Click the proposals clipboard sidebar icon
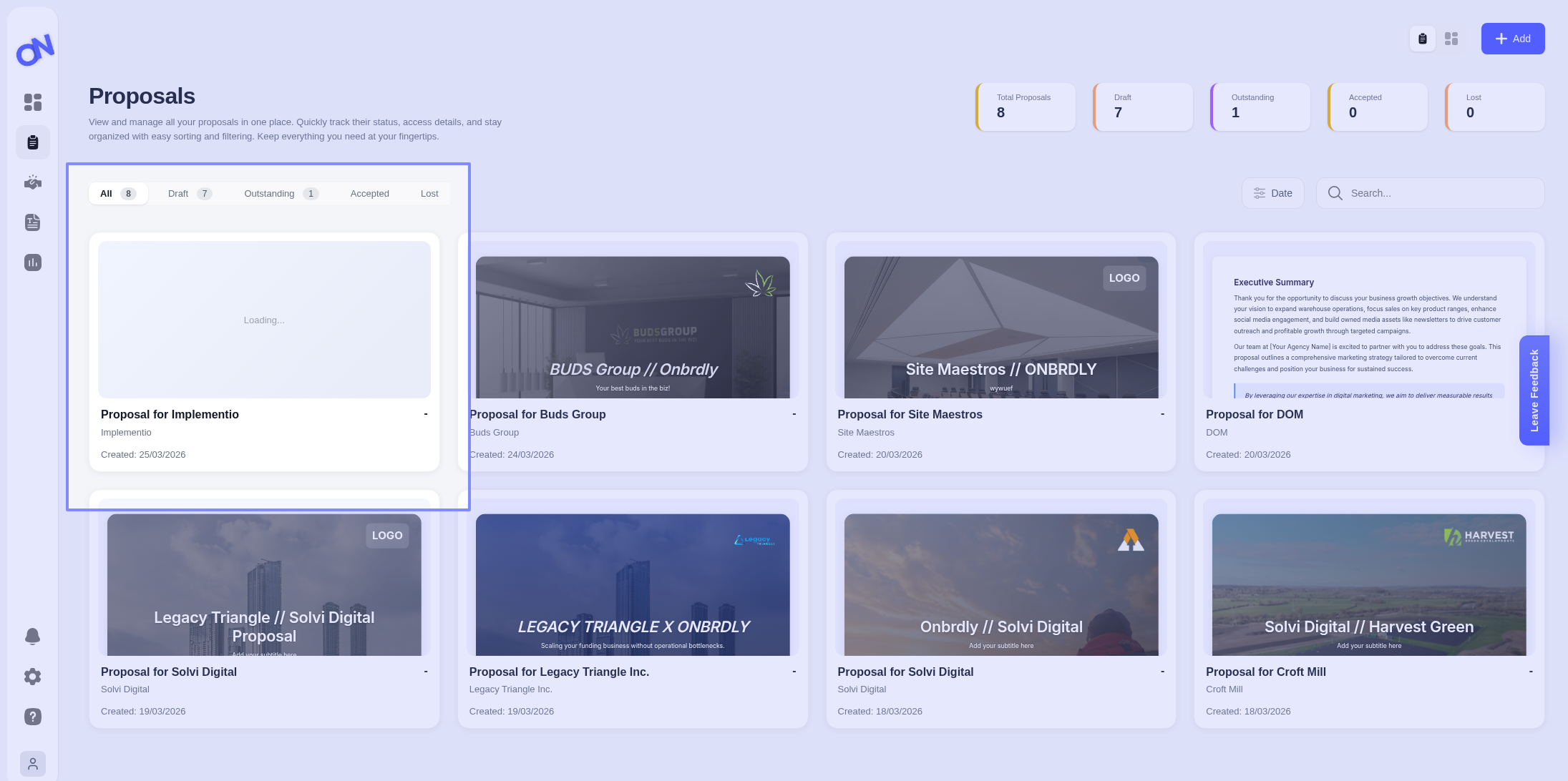 pos(33,142)
